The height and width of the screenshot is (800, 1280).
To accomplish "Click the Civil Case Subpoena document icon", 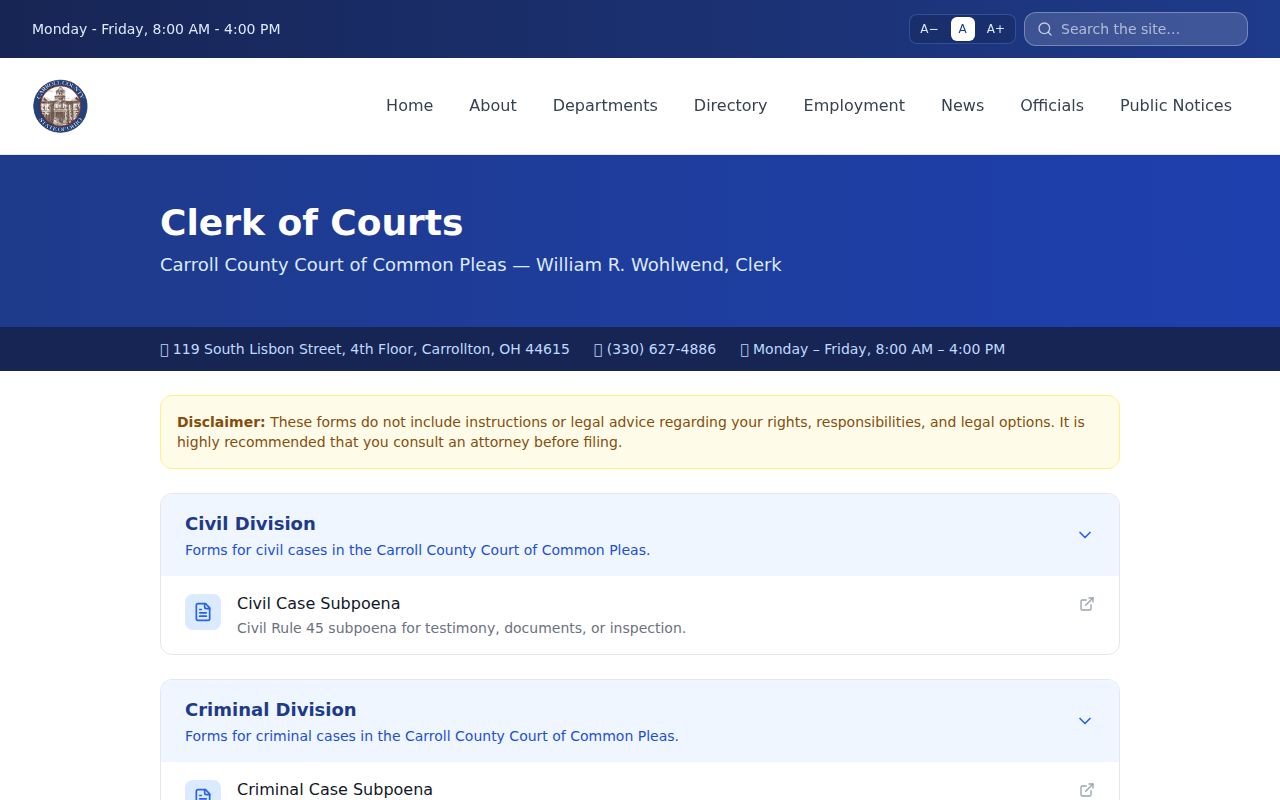I will click(203, 612).
